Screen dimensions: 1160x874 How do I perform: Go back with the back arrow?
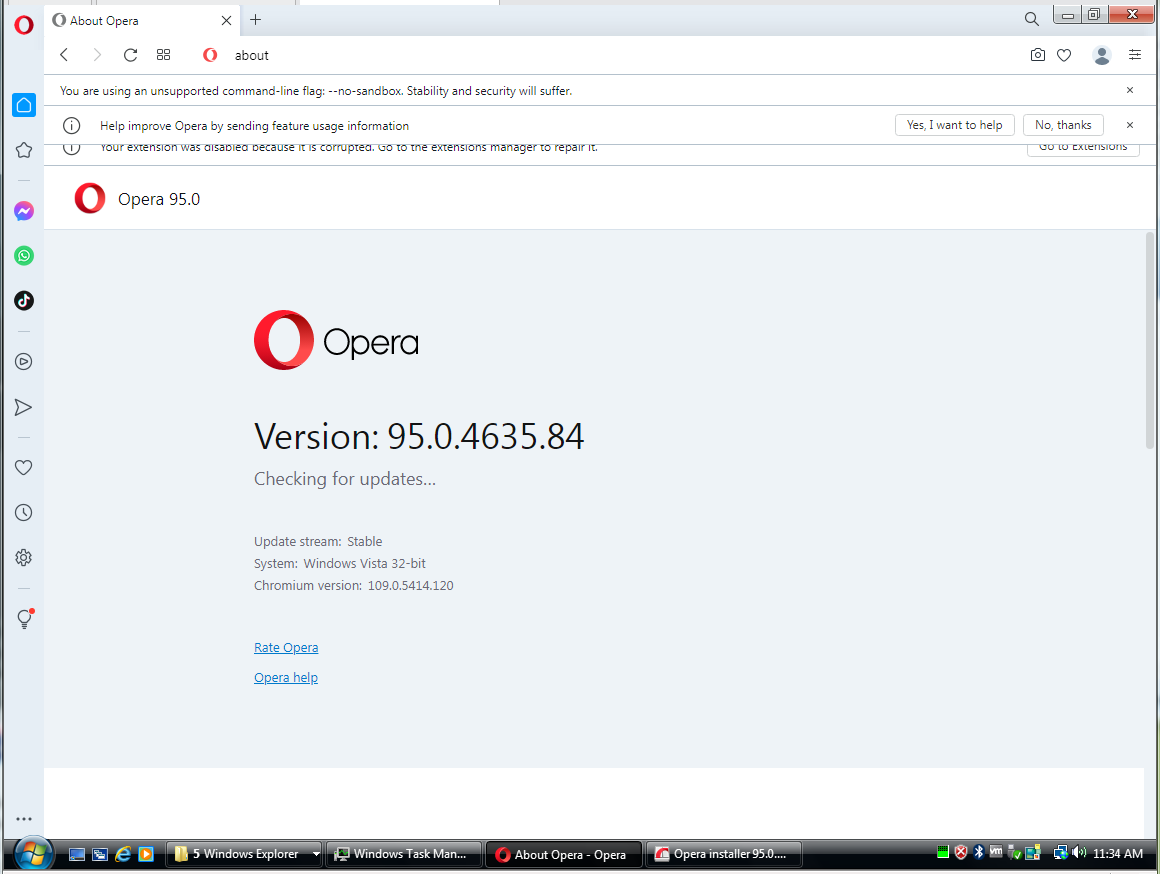point(64,55)
